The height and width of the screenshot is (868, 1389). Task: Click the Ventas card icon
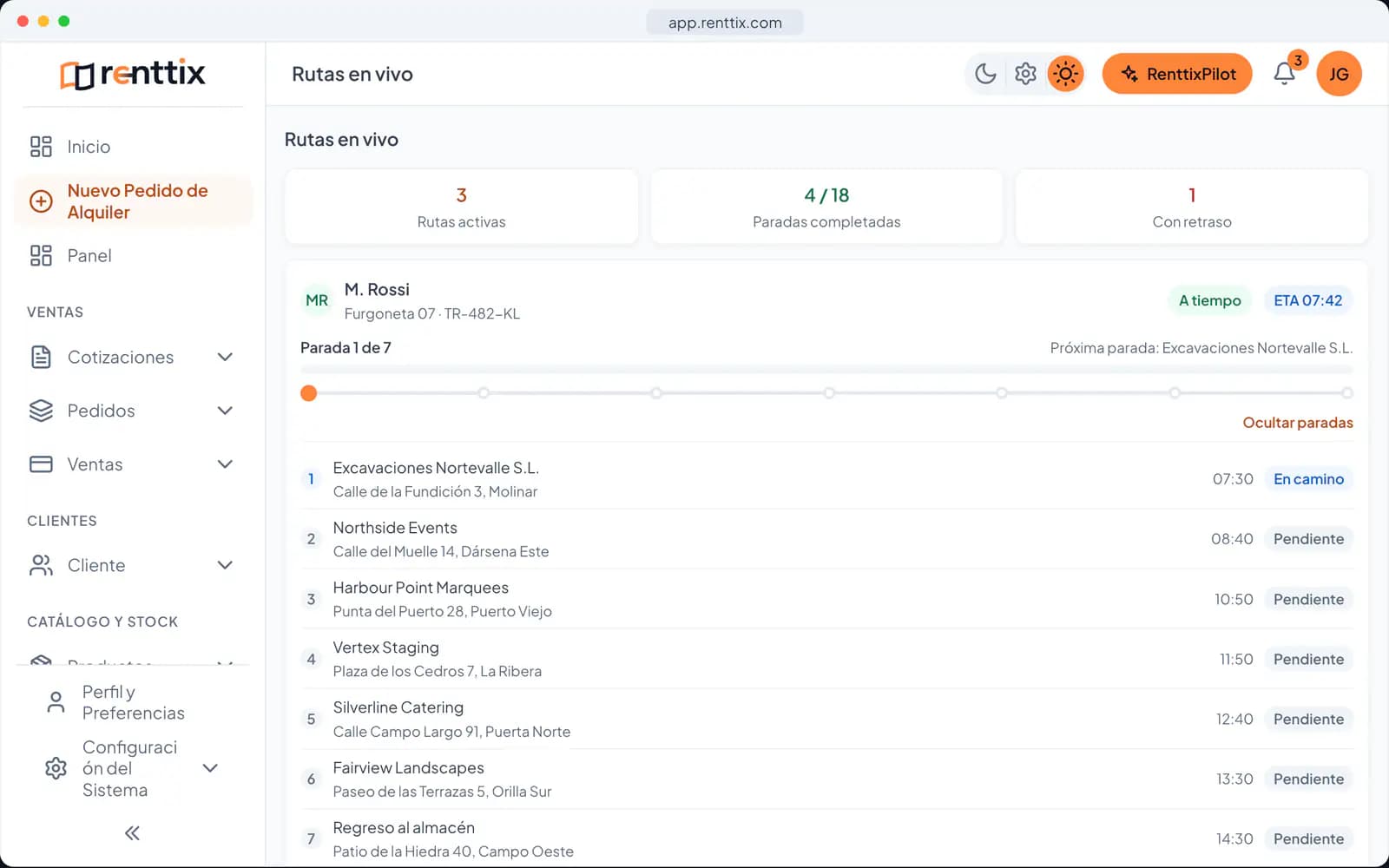point(41,464)
